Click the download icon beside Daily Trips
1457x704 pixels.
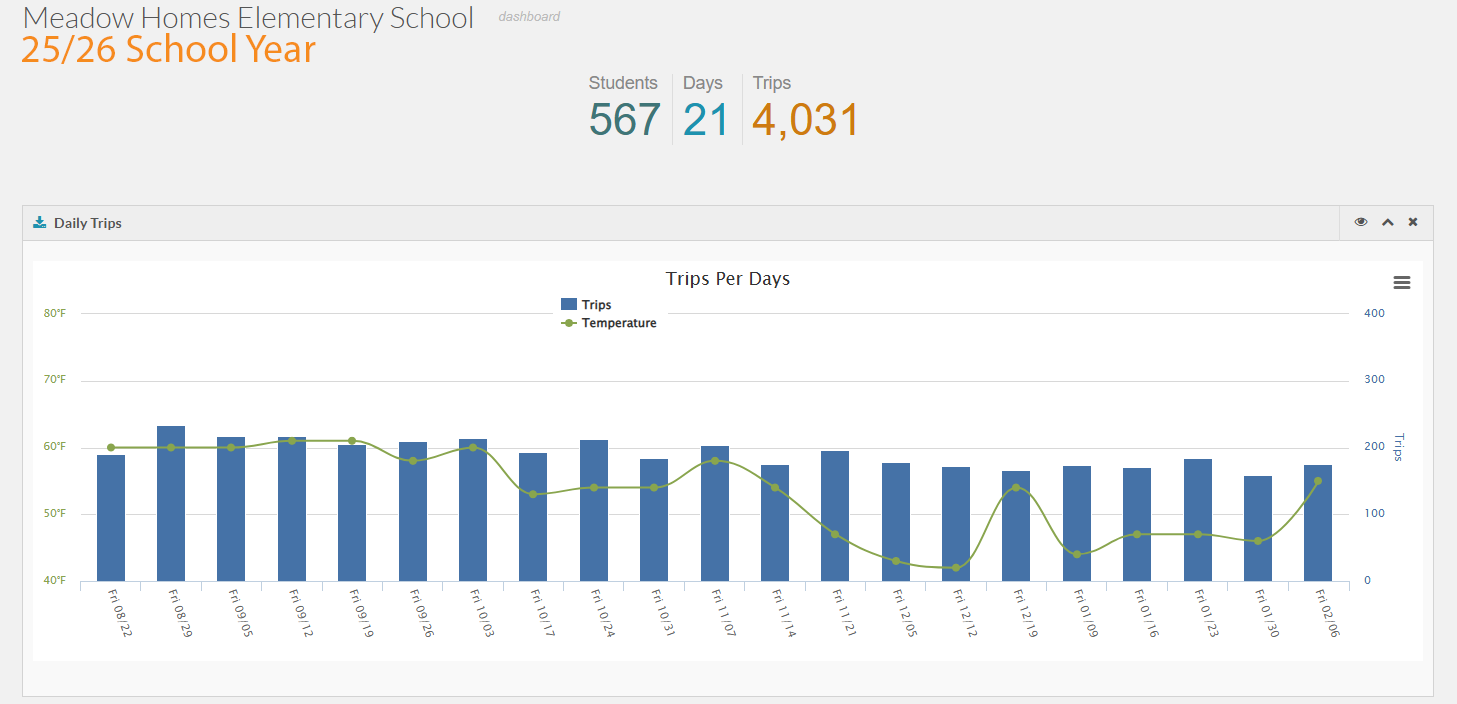[x=40, y=223]
